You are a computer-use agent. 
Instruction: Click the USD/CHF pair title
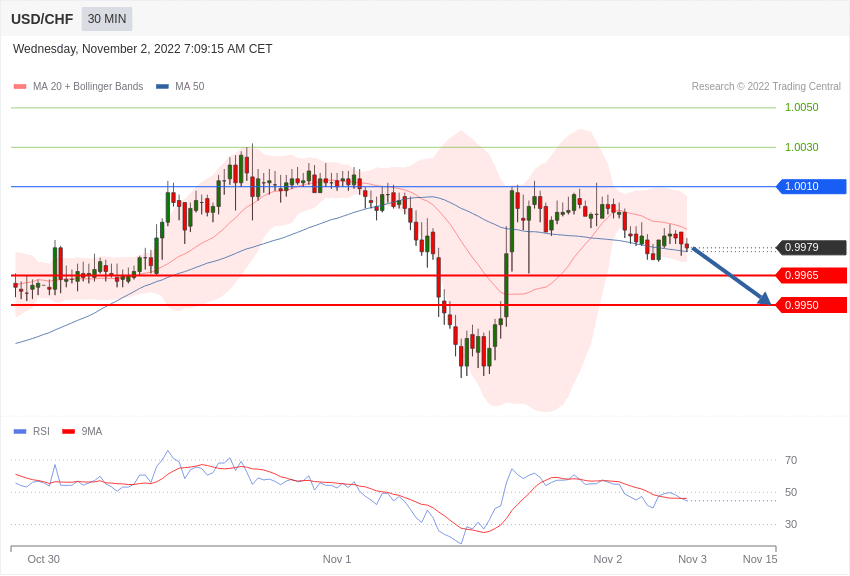pos(42,19)
